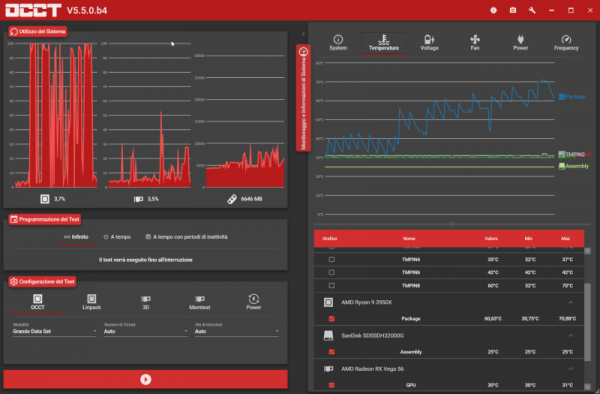Click the scrollbar down arrow in sensor table
Screen dimensions: 600x394
587,386
